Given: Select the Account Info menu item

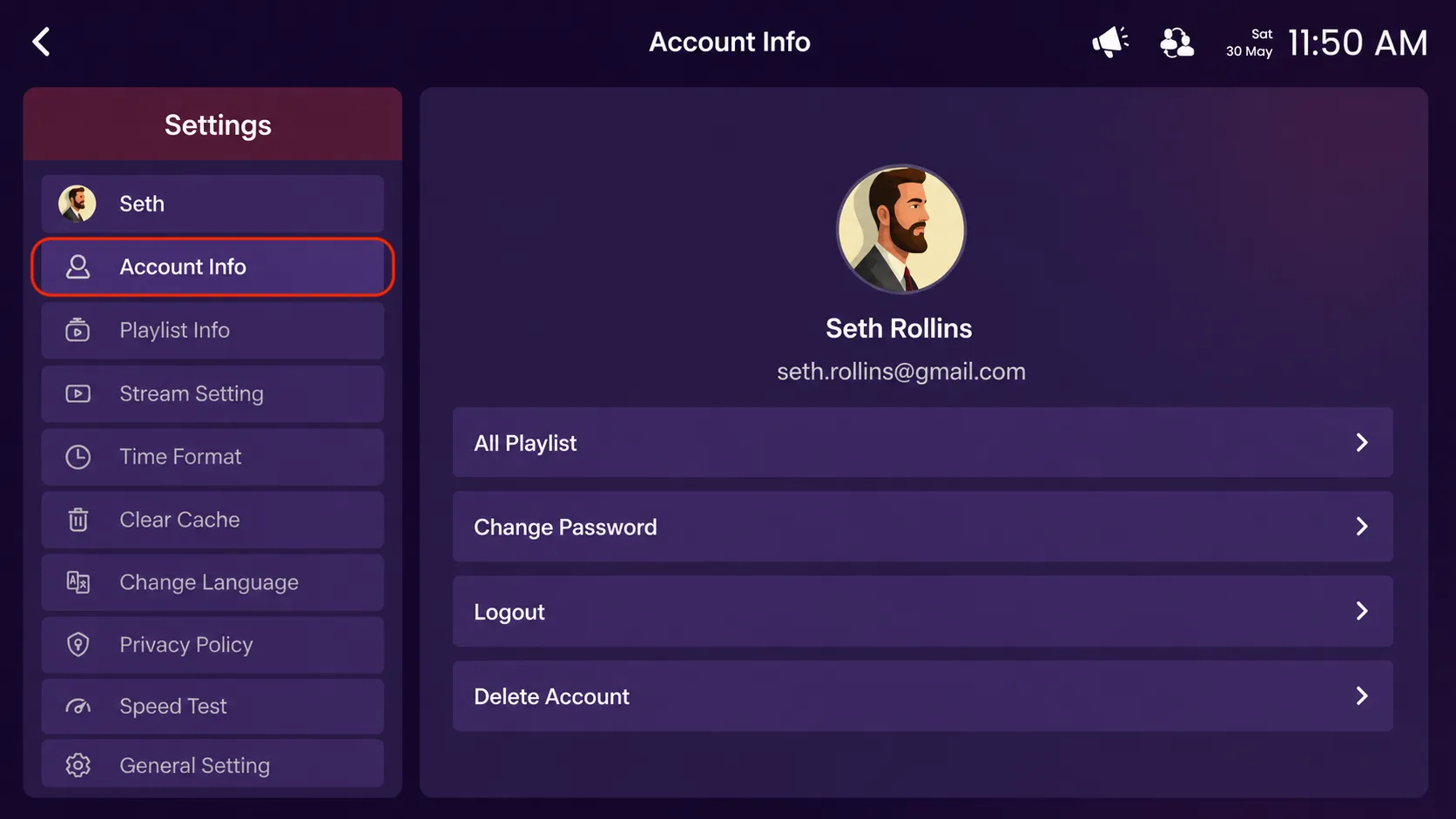Looking at the screenshot, I should coord(212,266).
